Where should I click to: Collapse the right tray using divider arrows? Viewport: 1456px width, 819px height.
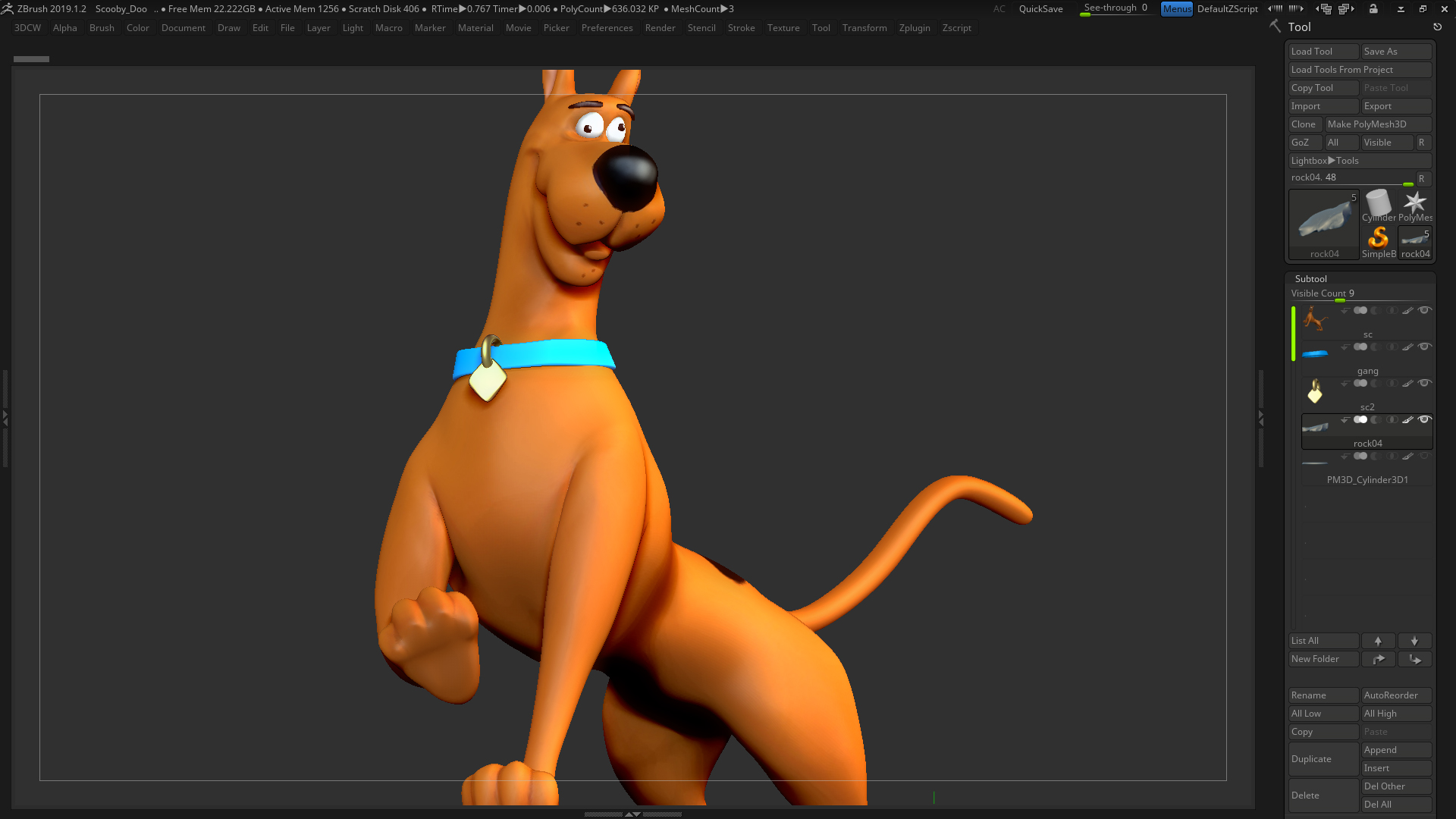pyautogui.click(x=1261, y=417)
